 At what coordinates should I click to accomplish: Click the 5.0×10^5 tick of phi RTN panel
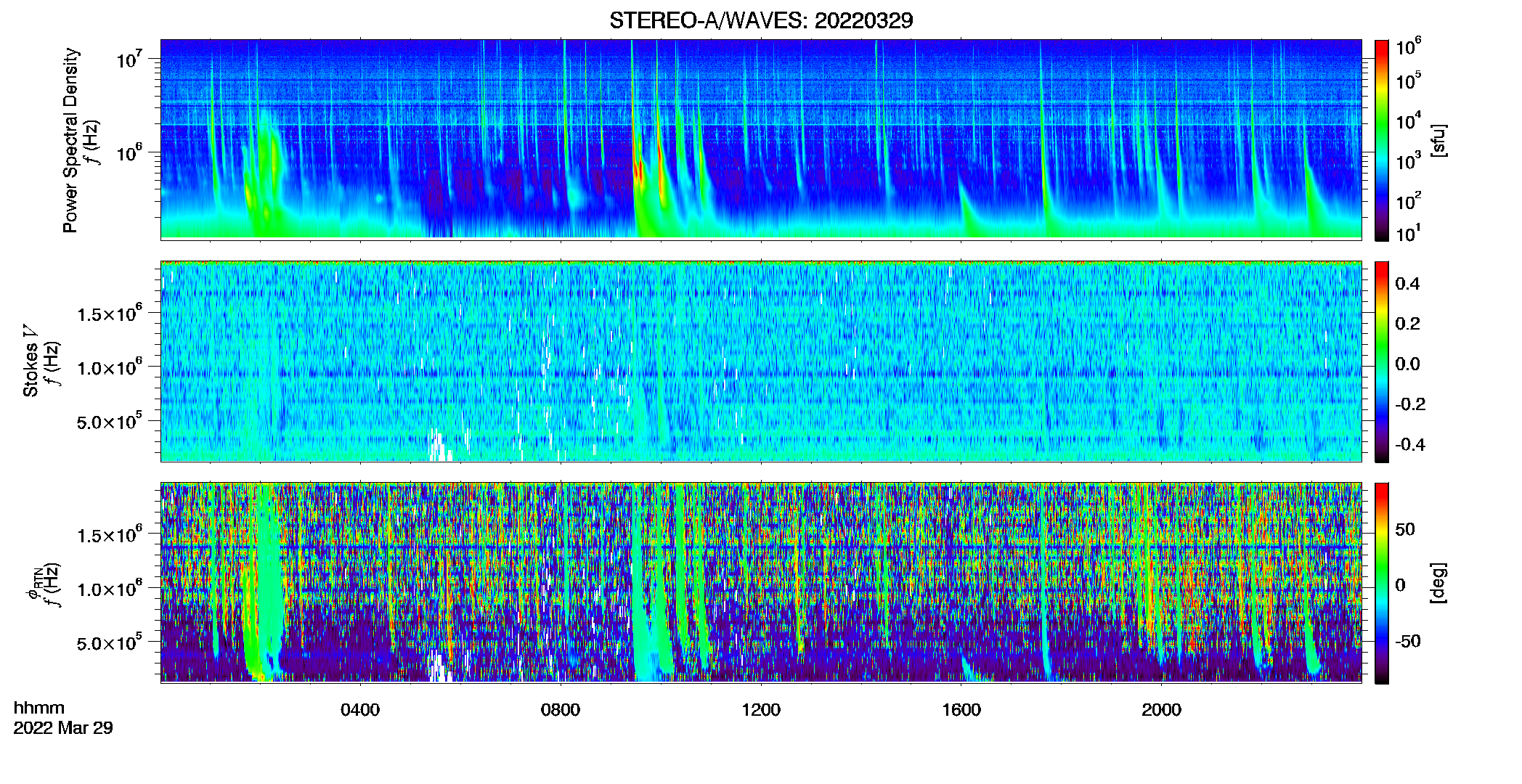coord(110,642)
